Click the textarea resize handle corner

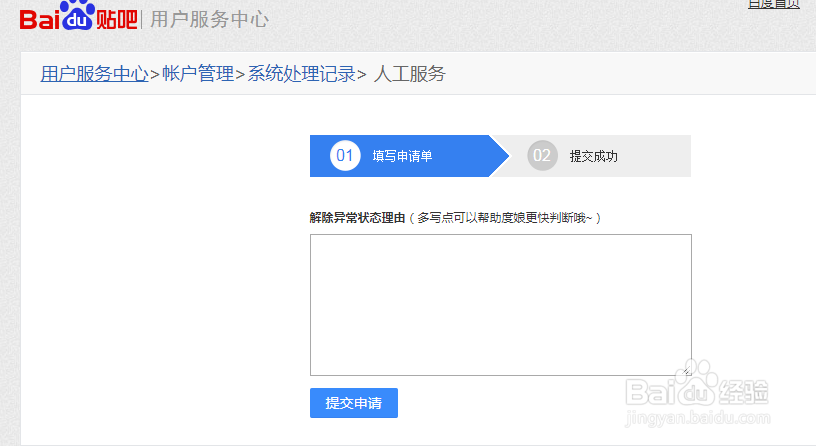tap(686, 370)
